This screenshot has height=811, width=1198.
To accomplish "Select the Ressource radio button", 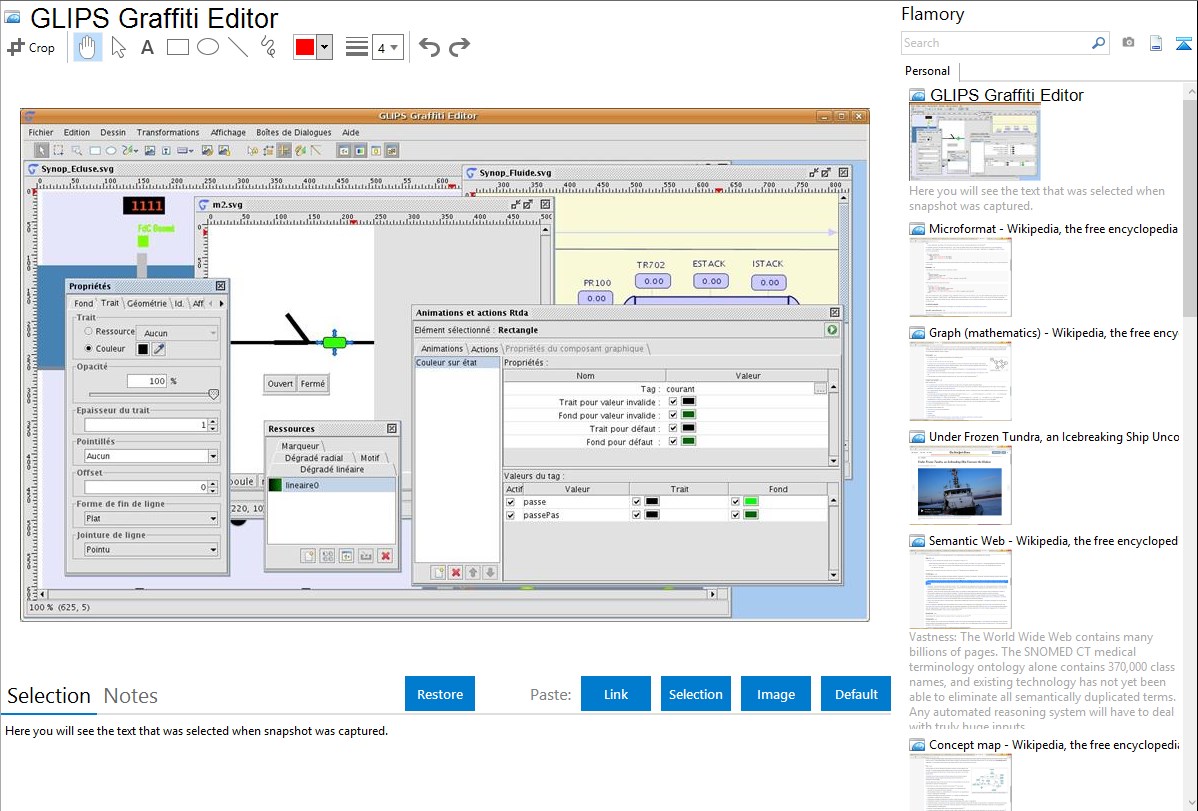I will [x=89, y=331].
